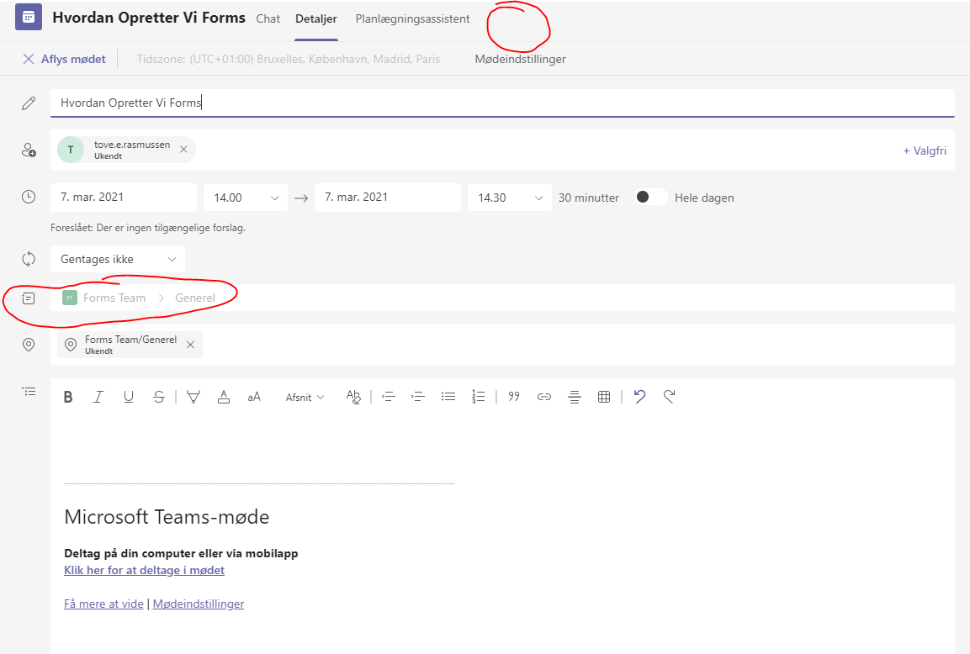Click the recurrence icon
The width and height of the screenshot is (970, 654).
pos(28,259)
